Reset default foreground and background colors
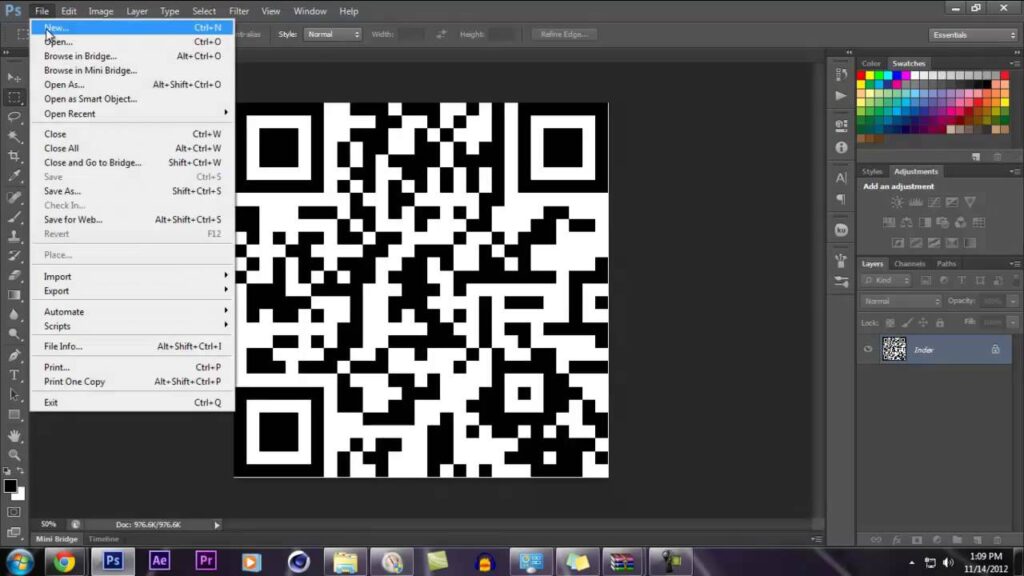Screen dimensions: 1024x576 7,470
